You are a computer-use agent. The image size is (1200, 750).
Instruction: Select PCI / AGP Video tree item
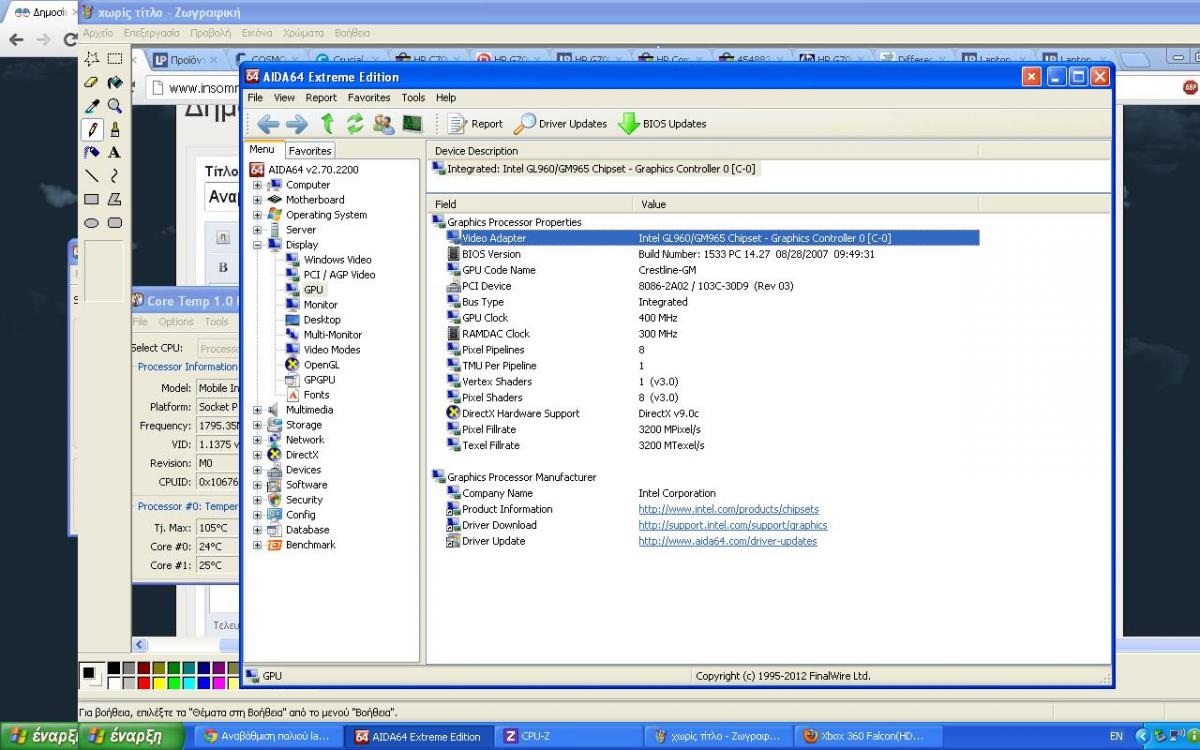click(339, 275)
